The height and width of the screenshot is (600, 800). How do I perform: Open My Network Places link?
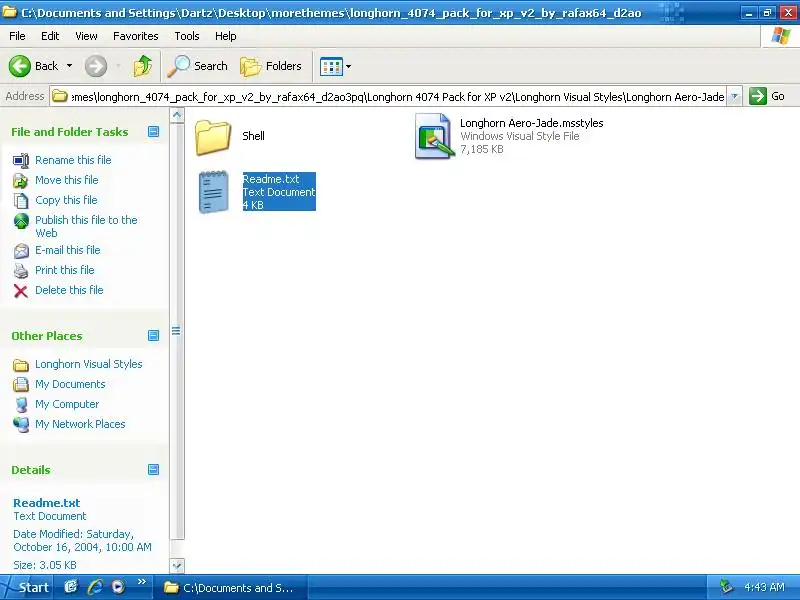80,423
